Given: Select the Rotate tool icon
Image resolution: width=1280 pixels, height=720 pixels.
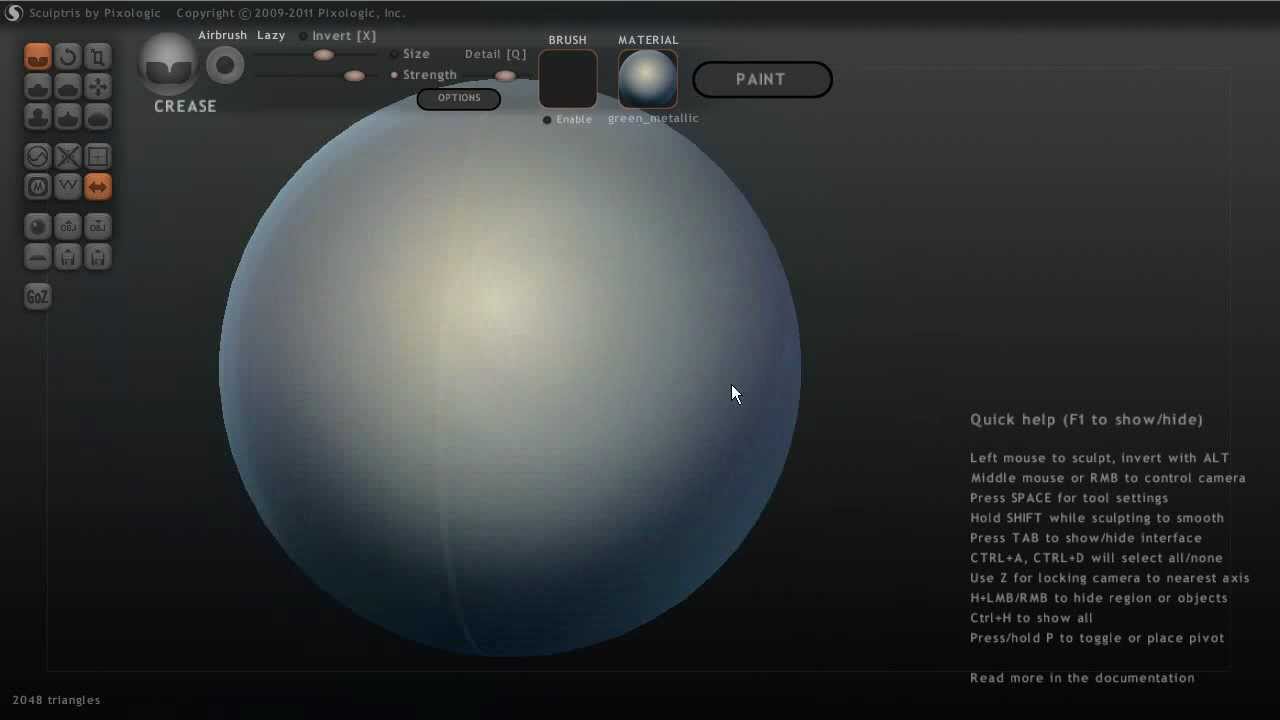Looking at the screenshot, I should [x=68, y=57].
